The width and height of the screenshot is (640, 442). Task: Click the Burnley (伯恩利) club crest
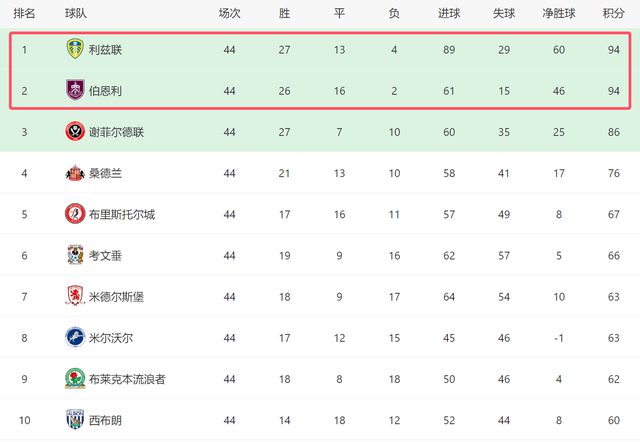pos(74,90)
